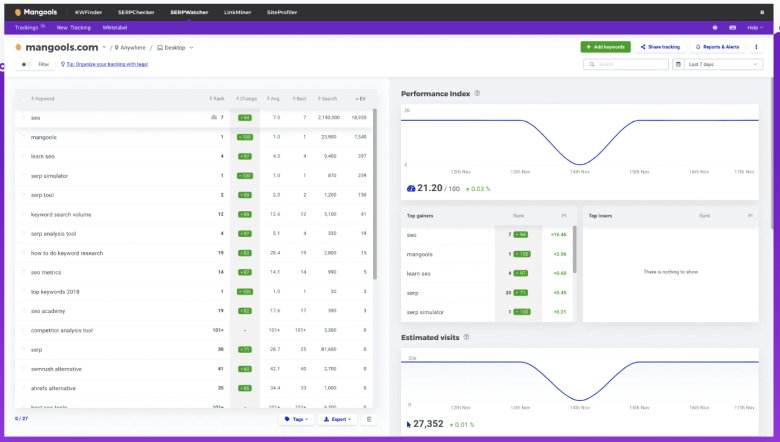
Task: Click the cursor icon beside 27,352
Action: [409, 424]
